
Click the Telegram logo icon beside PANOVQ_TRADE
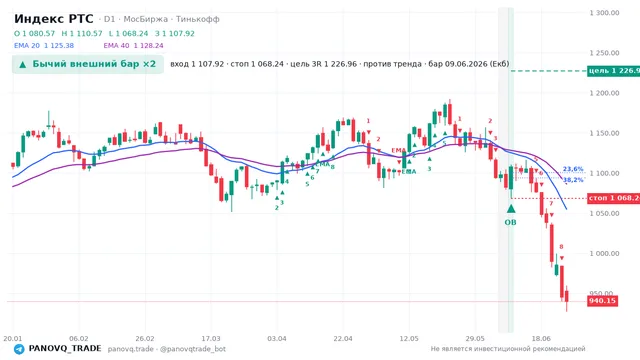19,349
